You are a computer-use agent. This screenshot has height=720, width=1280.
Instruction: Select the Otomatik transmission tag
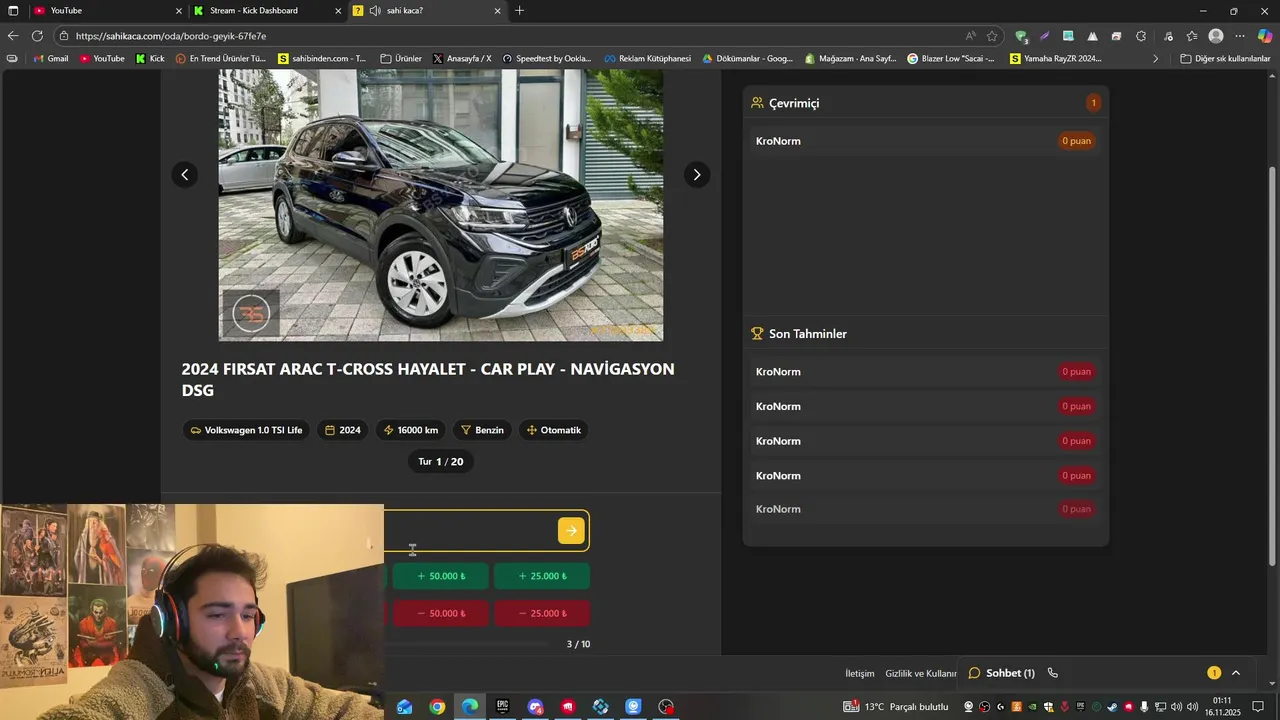tap(553, 430)
